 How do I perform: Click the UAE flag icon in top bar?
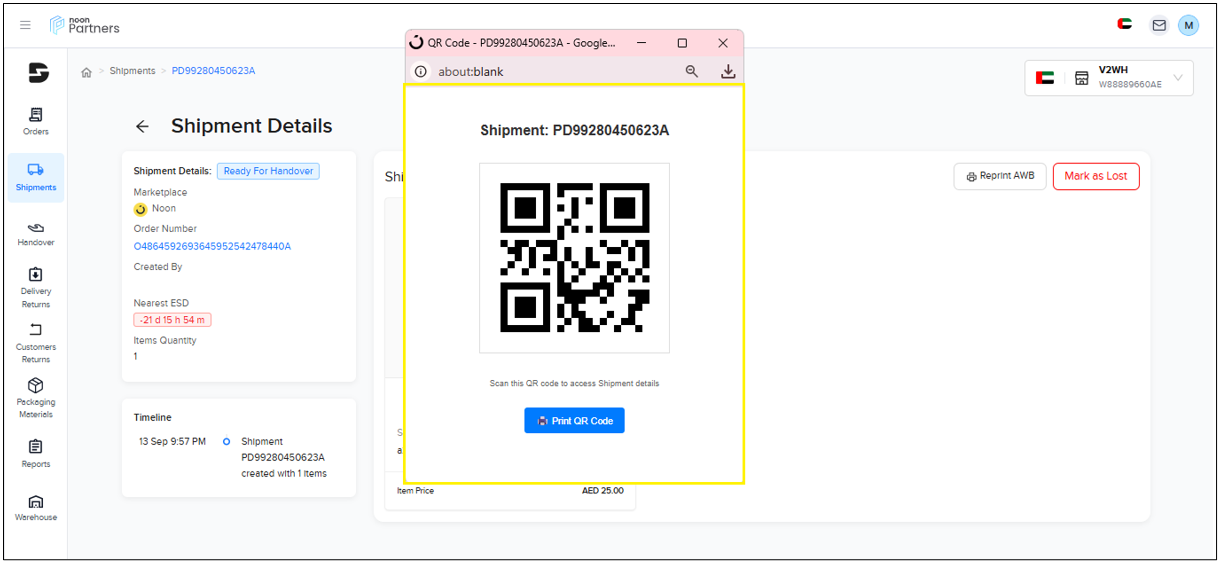pyautogui.click(x=1124, y=24)
